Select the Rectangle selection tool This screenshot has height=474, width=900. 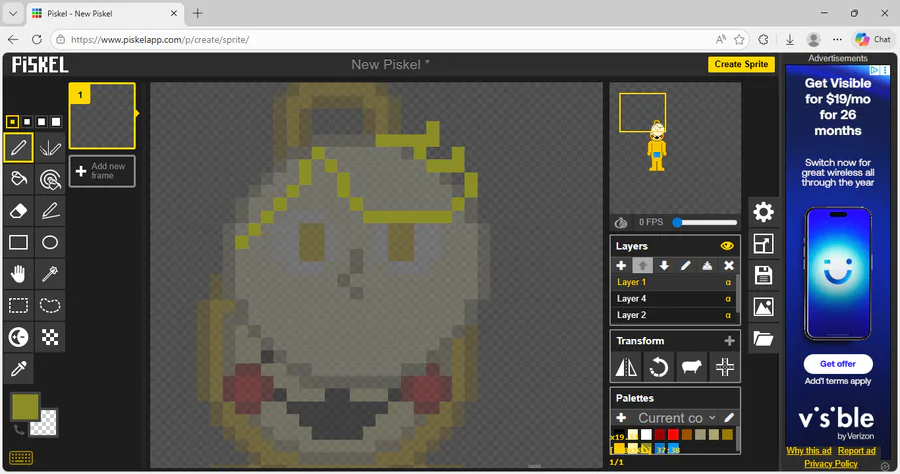(18, 305)
